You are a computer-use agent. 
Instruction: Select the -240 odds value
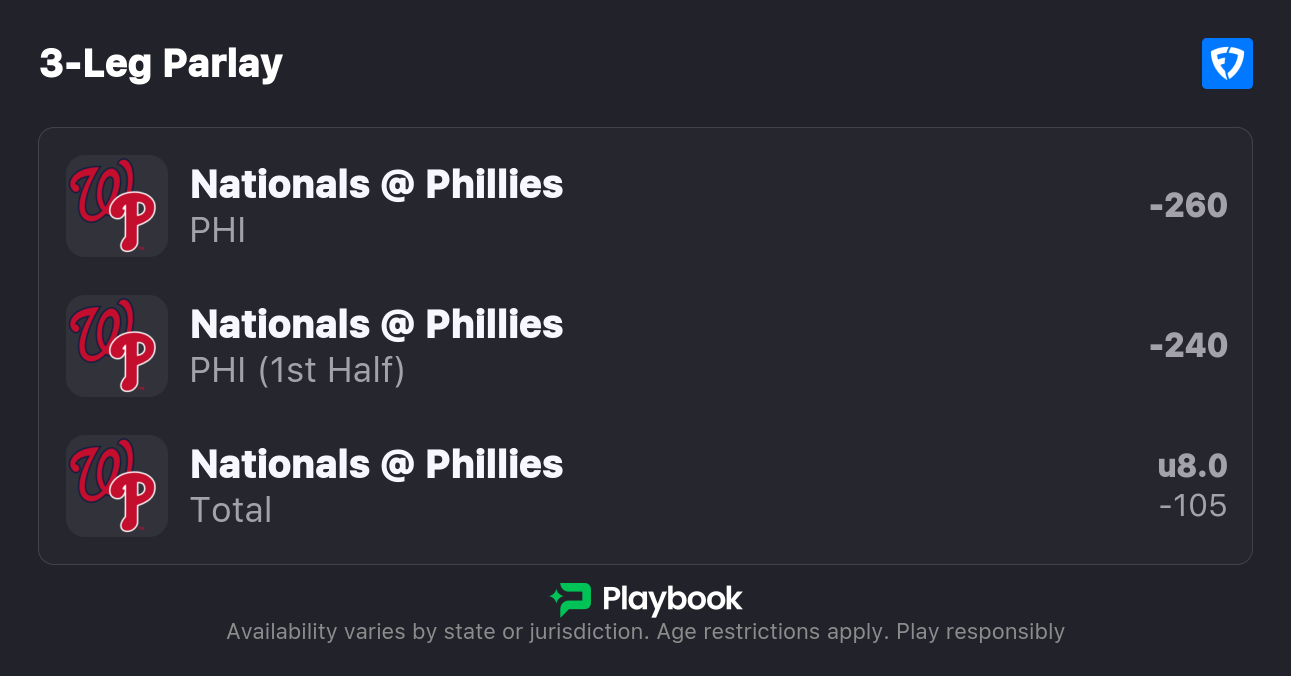click(1188, 346)
